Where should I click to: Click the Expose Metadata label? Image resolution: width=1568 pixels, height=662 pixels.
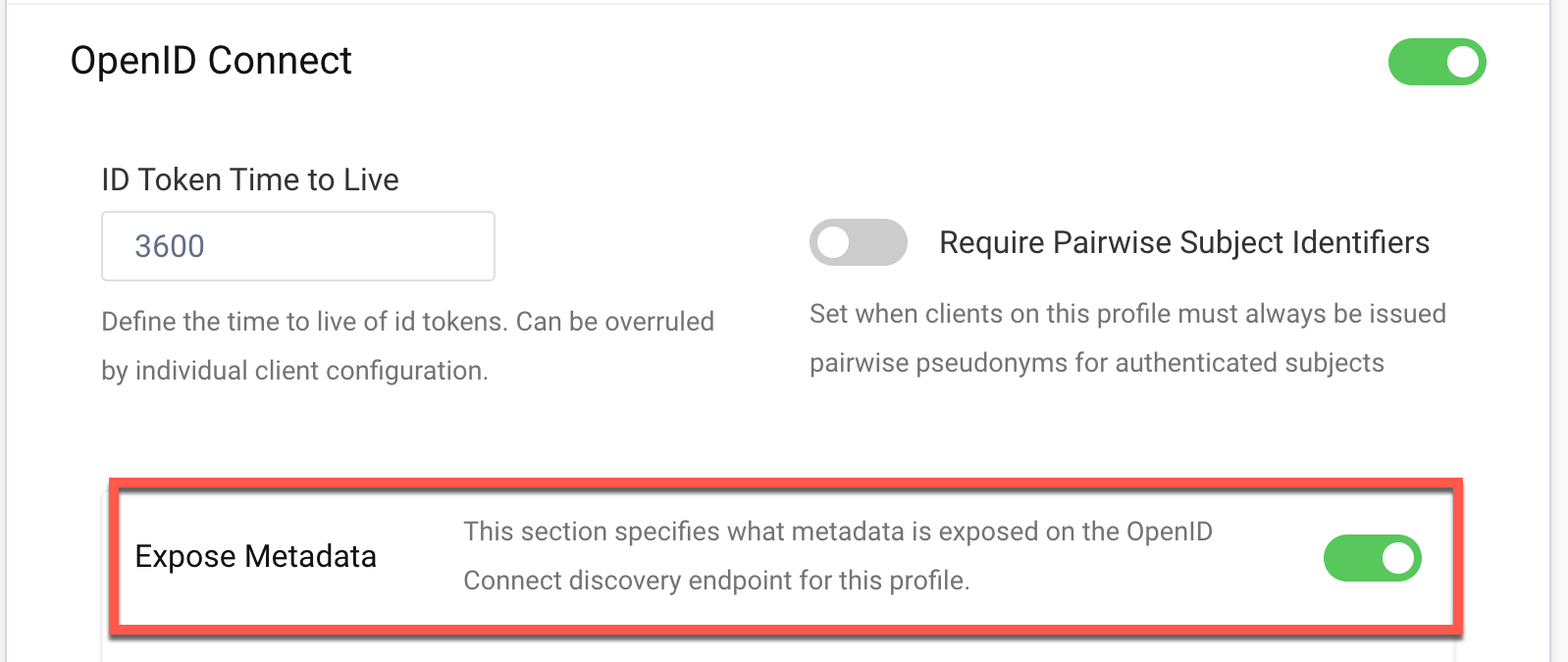click(x=256, y=556)
